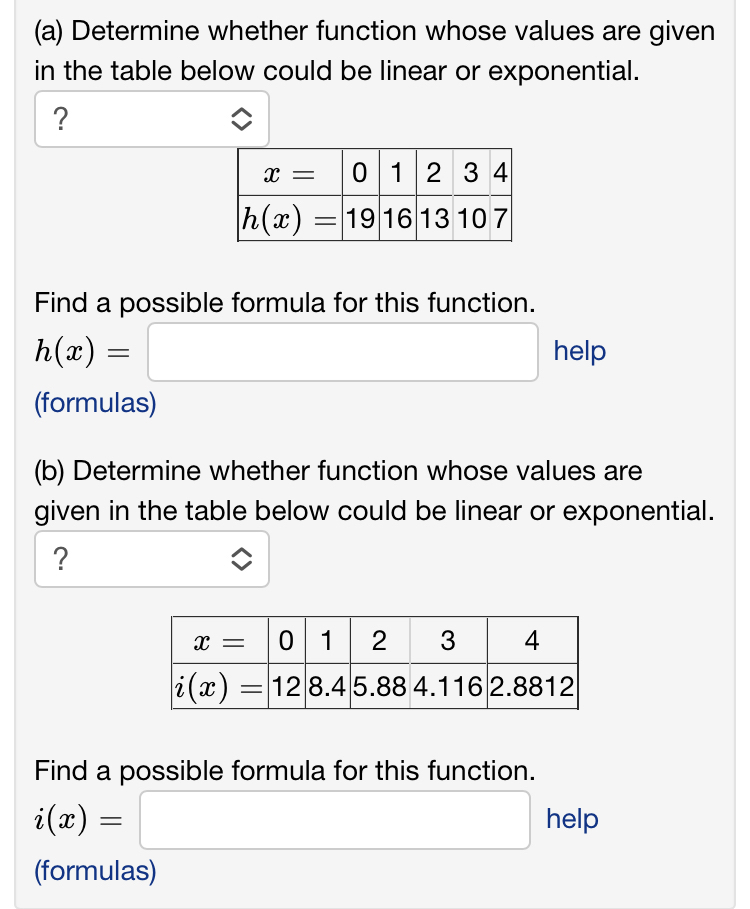Select the value 8.4 in the i(x) table
This screenshot has width=750, height=909.
pyautogui.click(x=327, y=686)
